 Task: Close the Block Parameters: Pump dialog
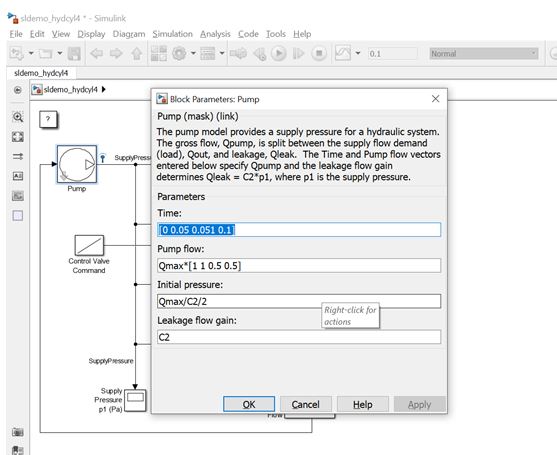(436, 99)
